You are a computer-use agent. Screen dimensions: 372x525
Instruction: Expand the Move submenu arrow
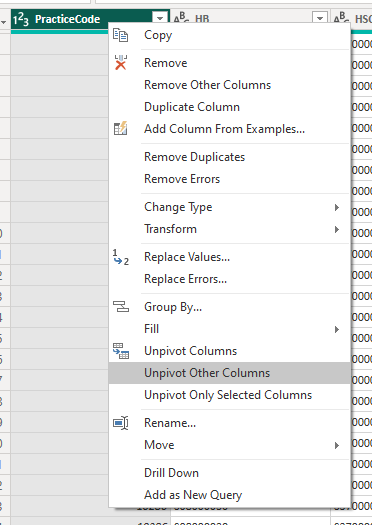tap(337, 445)
